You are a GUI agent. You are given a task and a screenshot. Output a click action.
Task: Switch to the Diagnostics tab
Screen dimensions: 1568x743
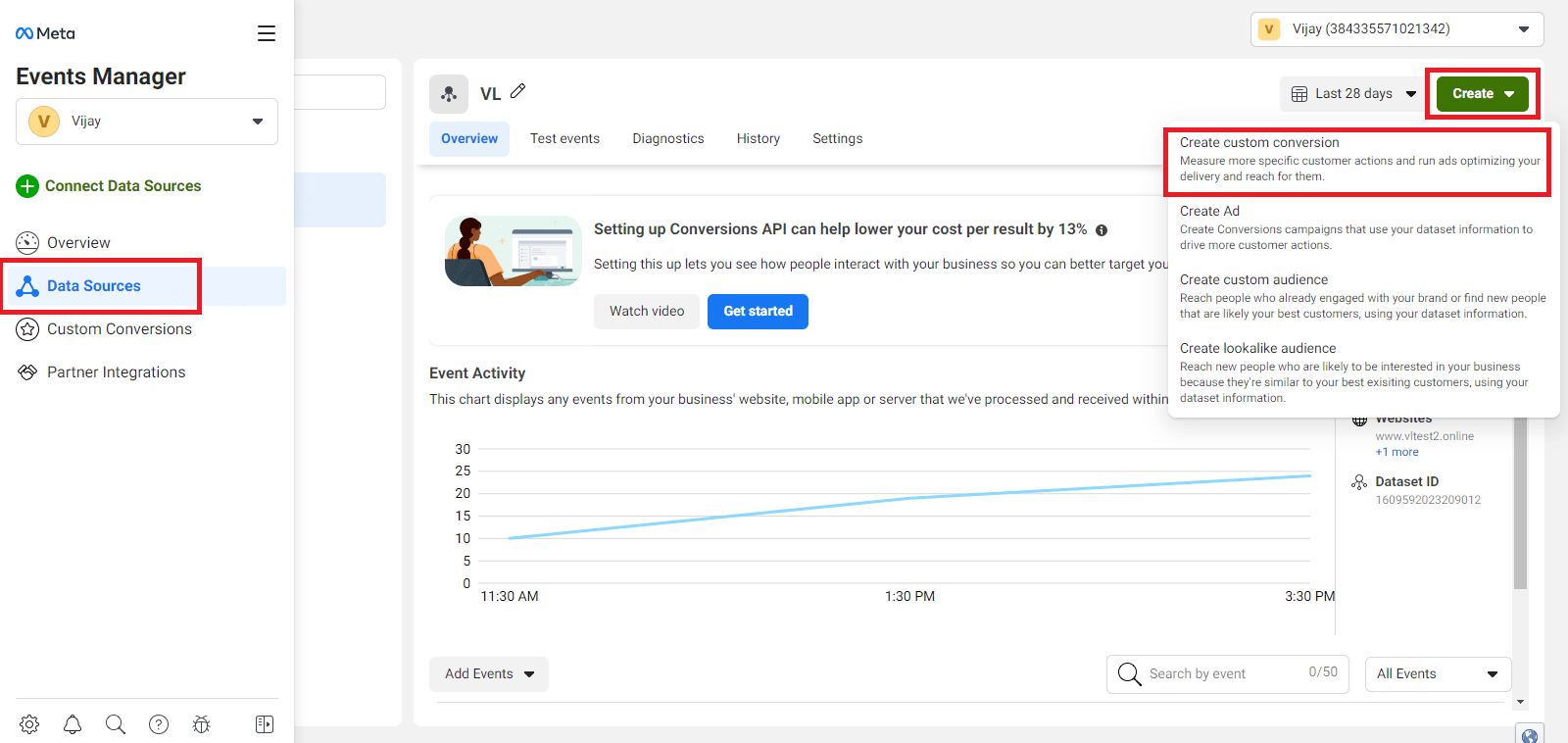(668, 139)
